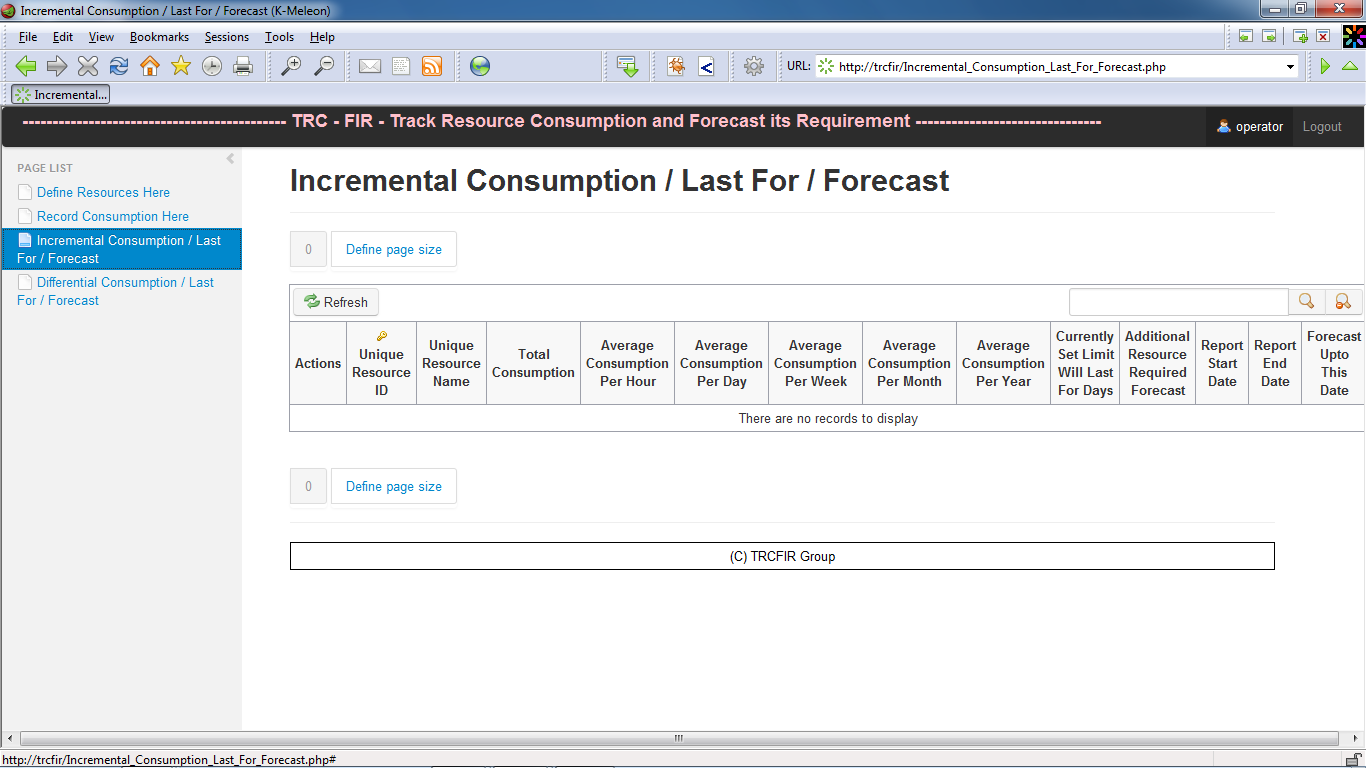Open bookmarks star icon
1366x768 pixels.
(181, 66)
